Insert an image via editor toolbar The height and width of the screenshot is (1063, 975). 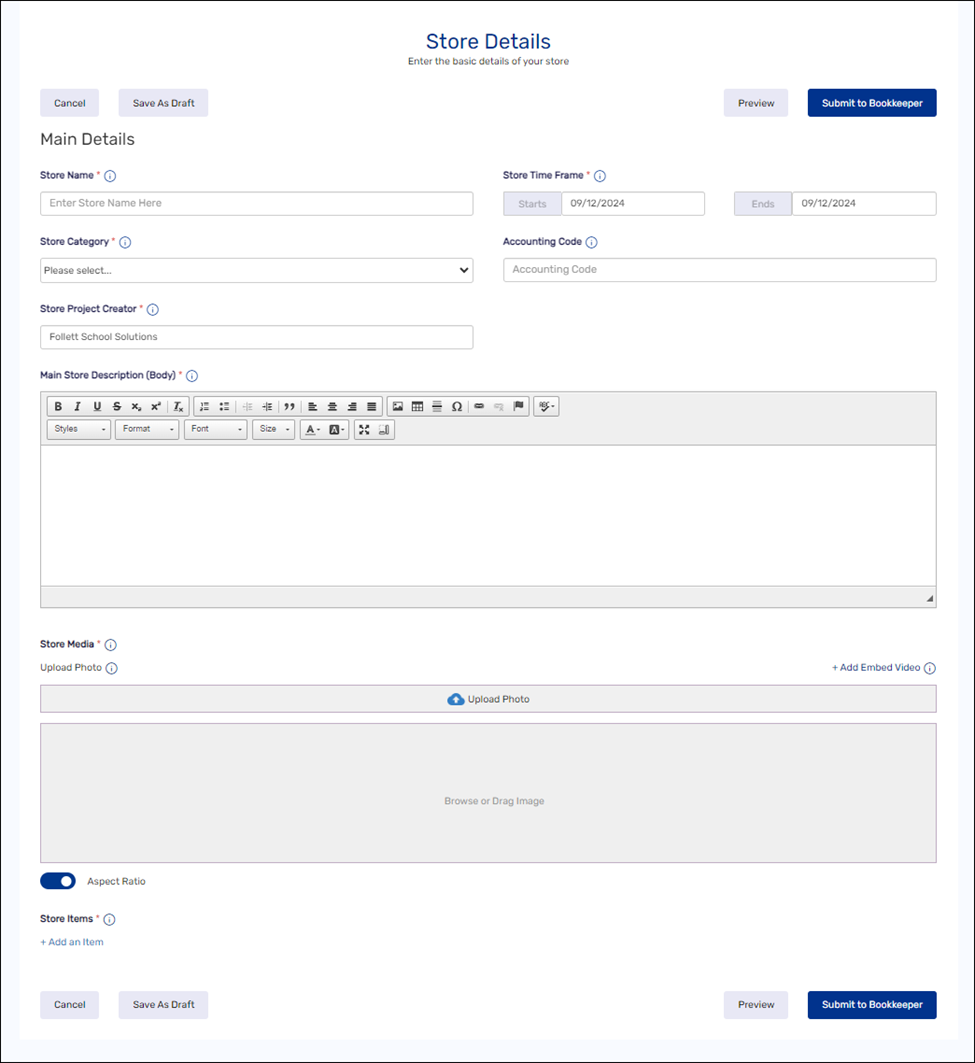click(398, 407)
